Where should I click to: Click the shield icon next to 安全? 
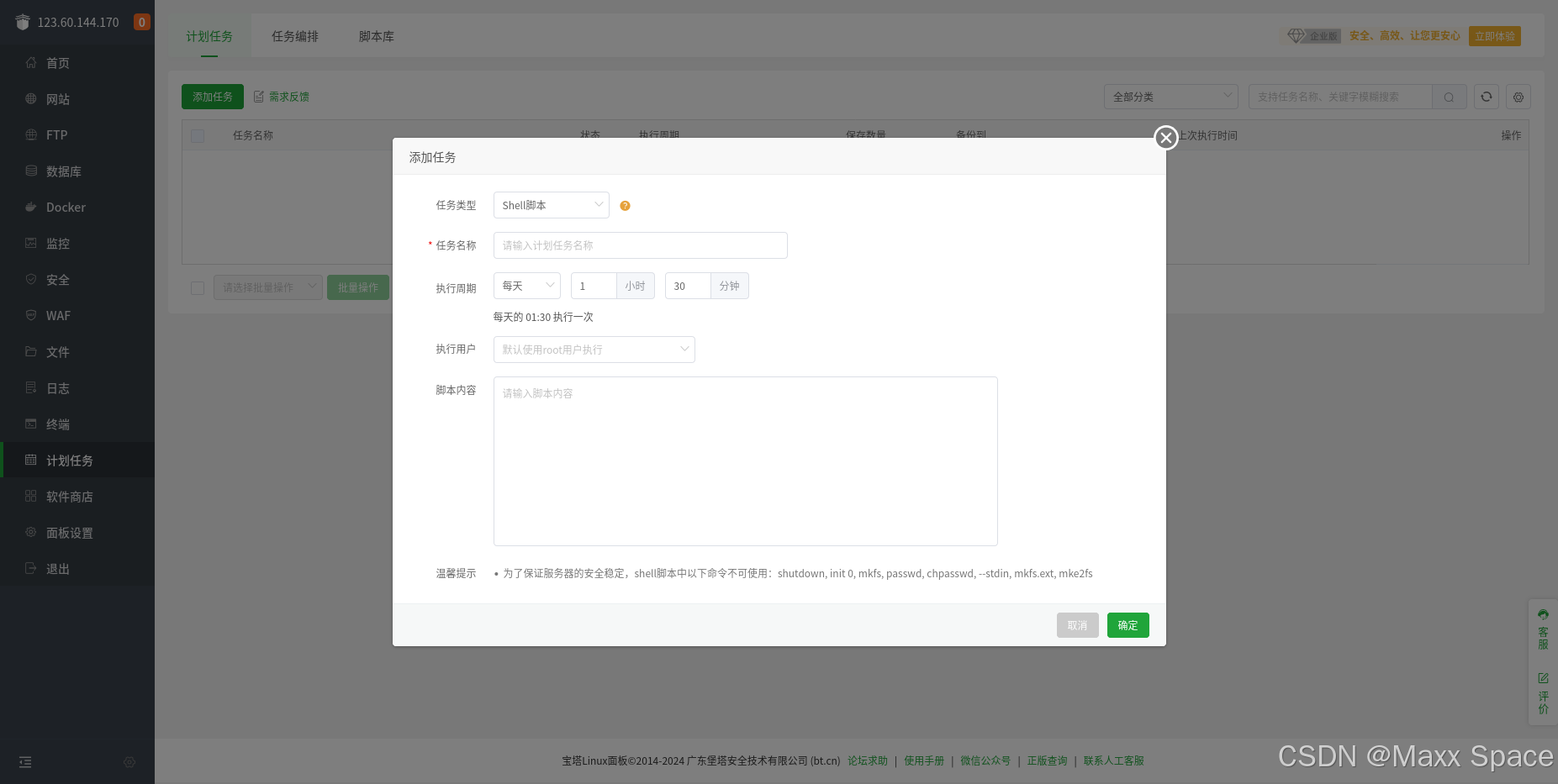[31, 279]
